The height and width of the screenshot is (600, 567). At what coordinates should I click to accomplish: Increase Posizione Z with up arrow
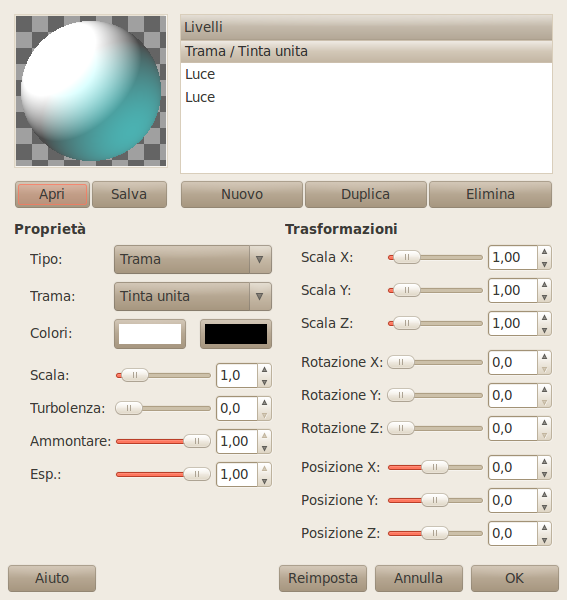click(544, 527)
